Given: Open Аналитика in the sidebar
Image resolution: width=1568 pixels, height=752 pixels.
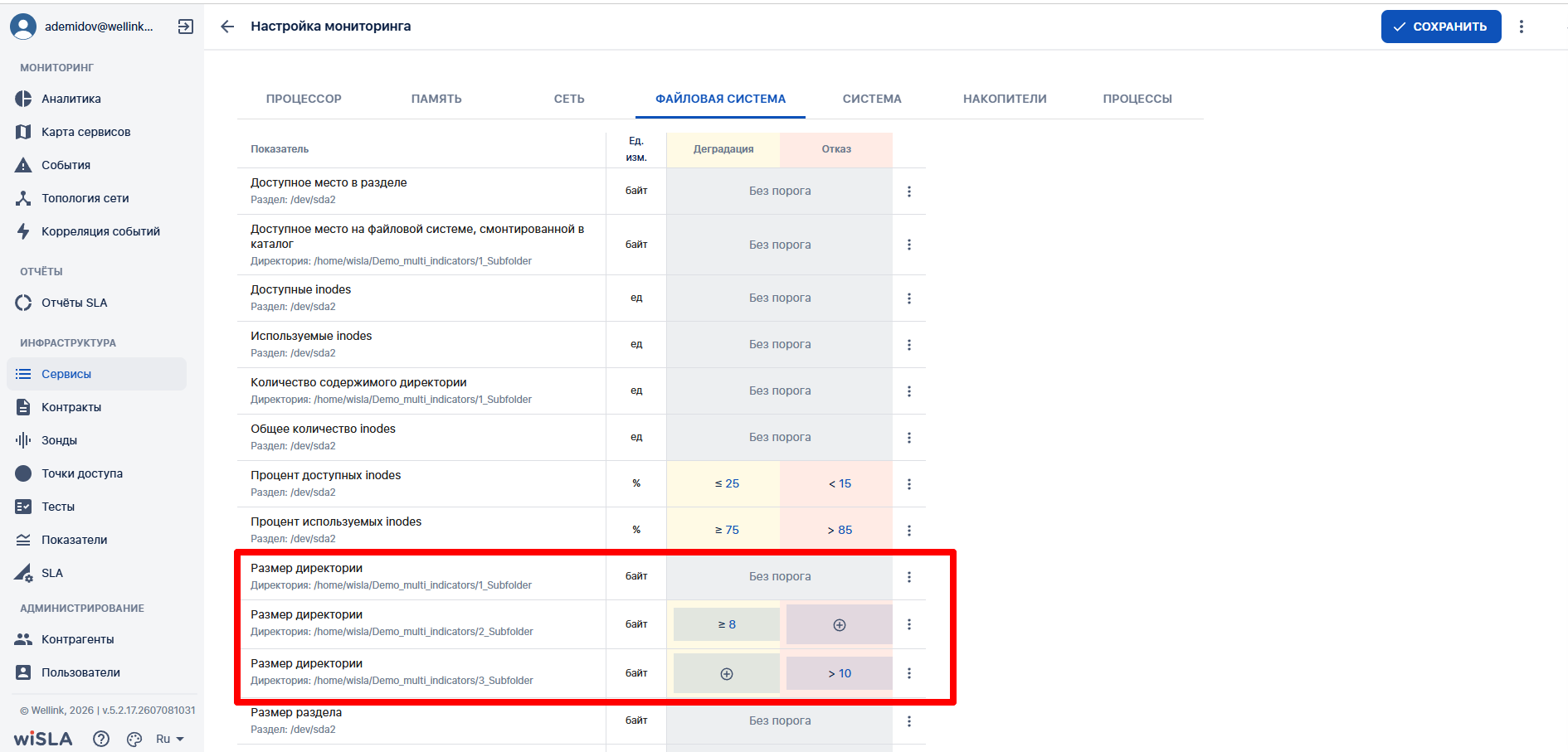Looking at the screenshot, I should coord(96,99).
